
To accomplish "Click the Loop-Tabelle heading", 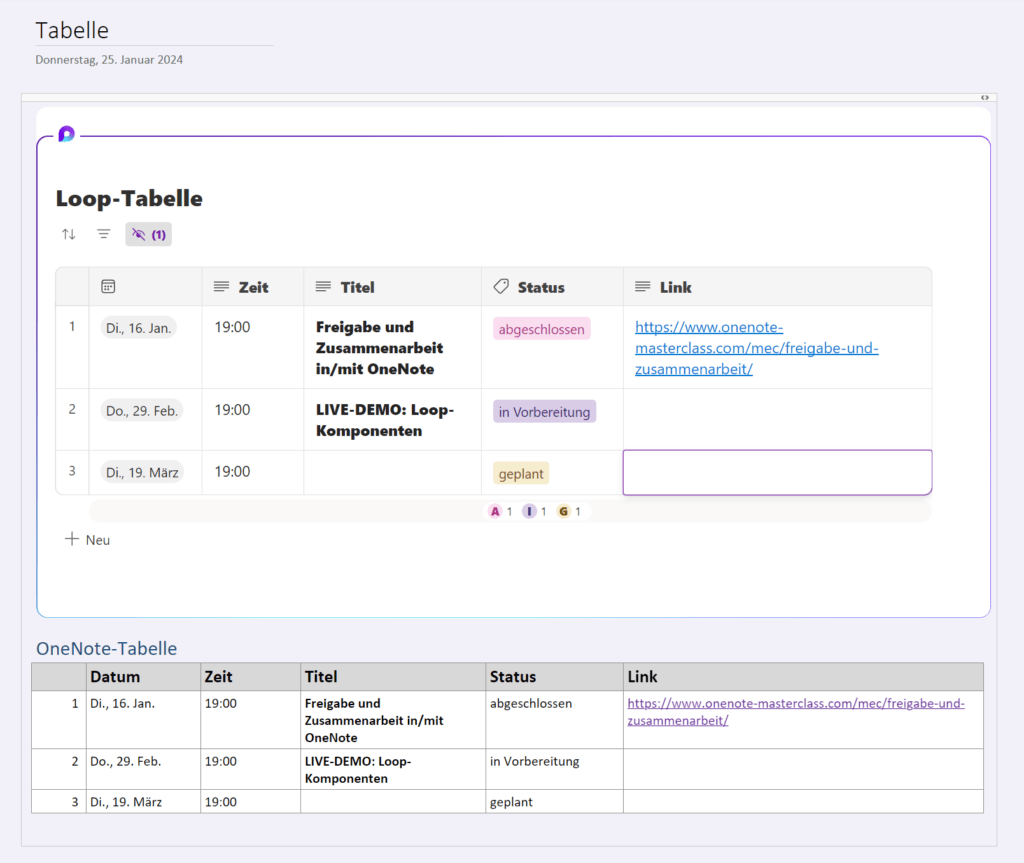I will coord(129,199).
